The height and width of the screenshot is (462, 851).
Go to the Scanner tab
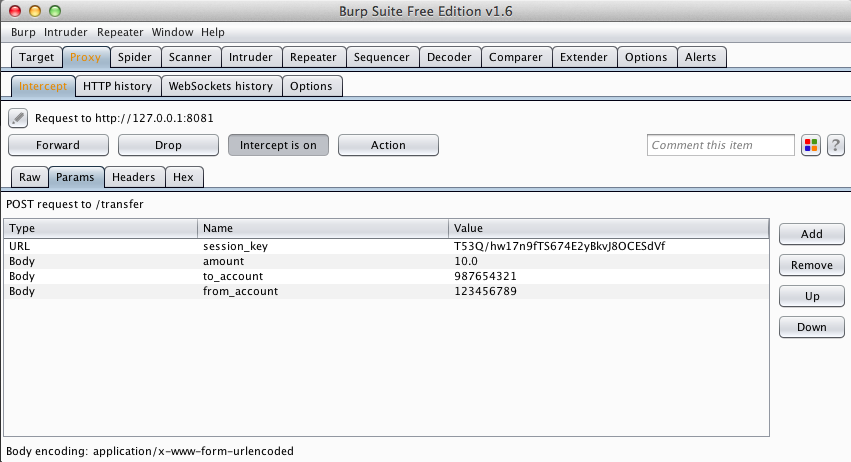click(x=190, y=57)
